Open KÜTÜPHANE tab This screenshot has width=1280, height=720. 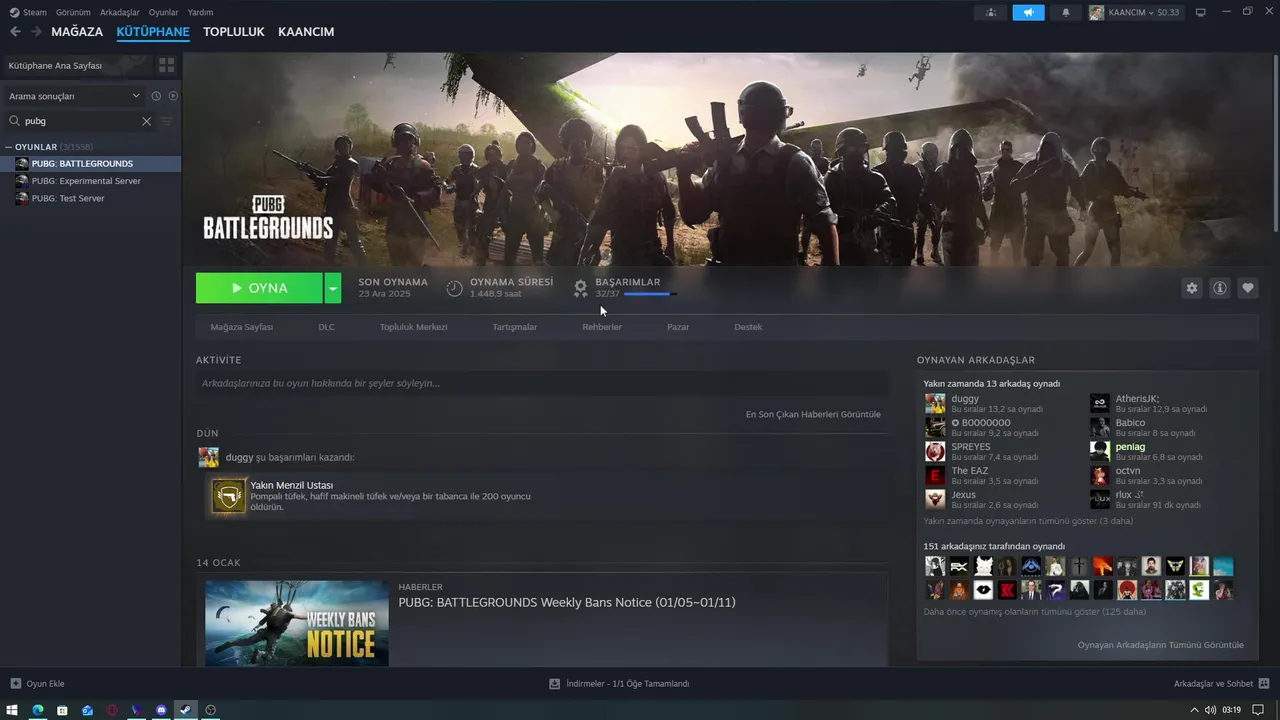153,32
